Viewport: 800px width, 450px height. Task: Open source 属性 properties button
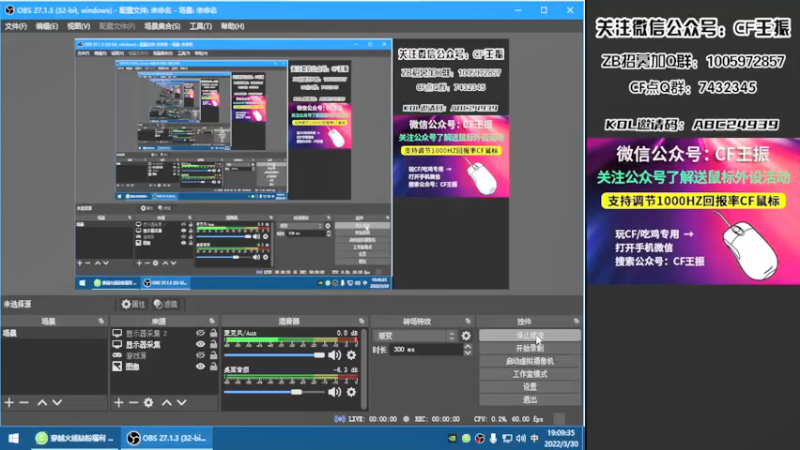pos(133,304)
